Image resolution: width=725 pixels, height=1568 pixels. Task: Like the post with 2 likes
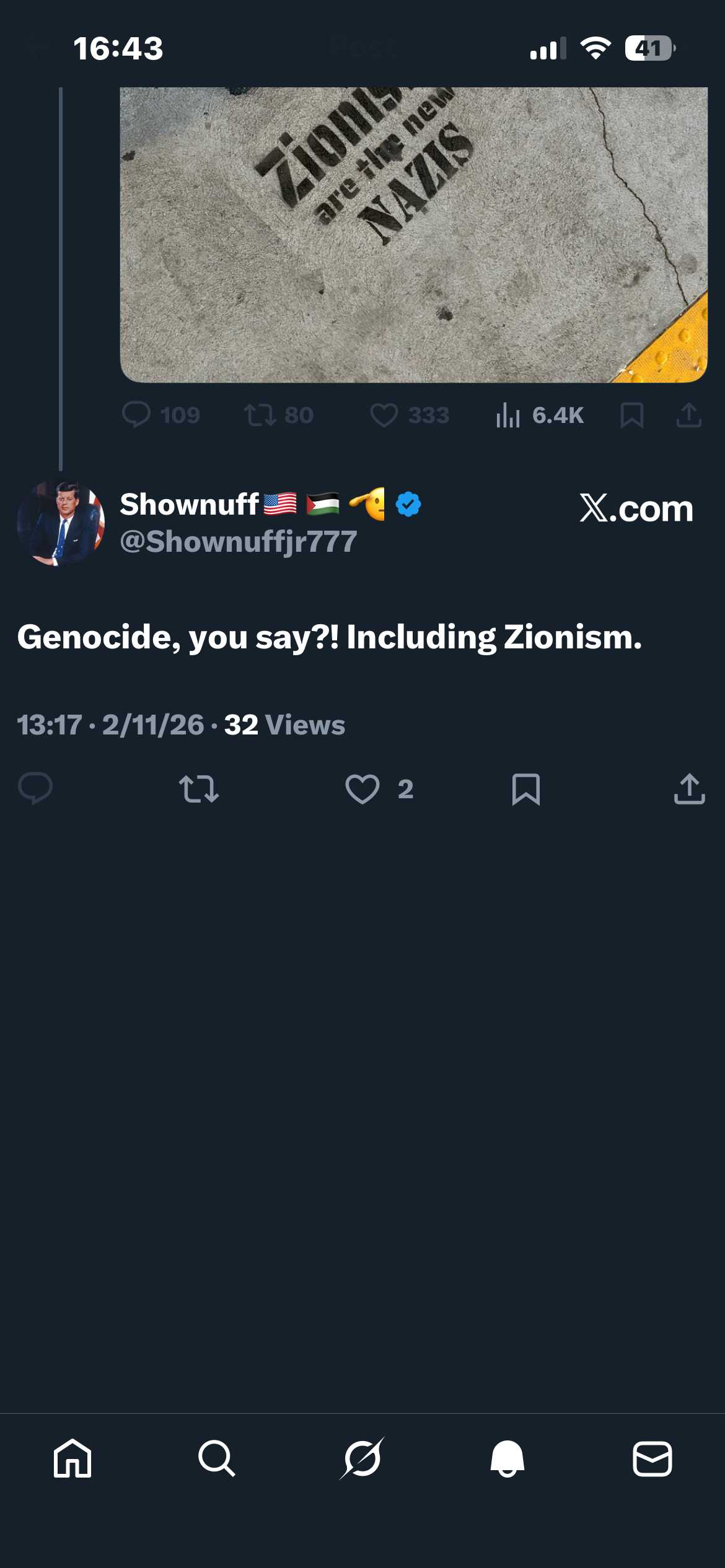(x=362, y=789)
